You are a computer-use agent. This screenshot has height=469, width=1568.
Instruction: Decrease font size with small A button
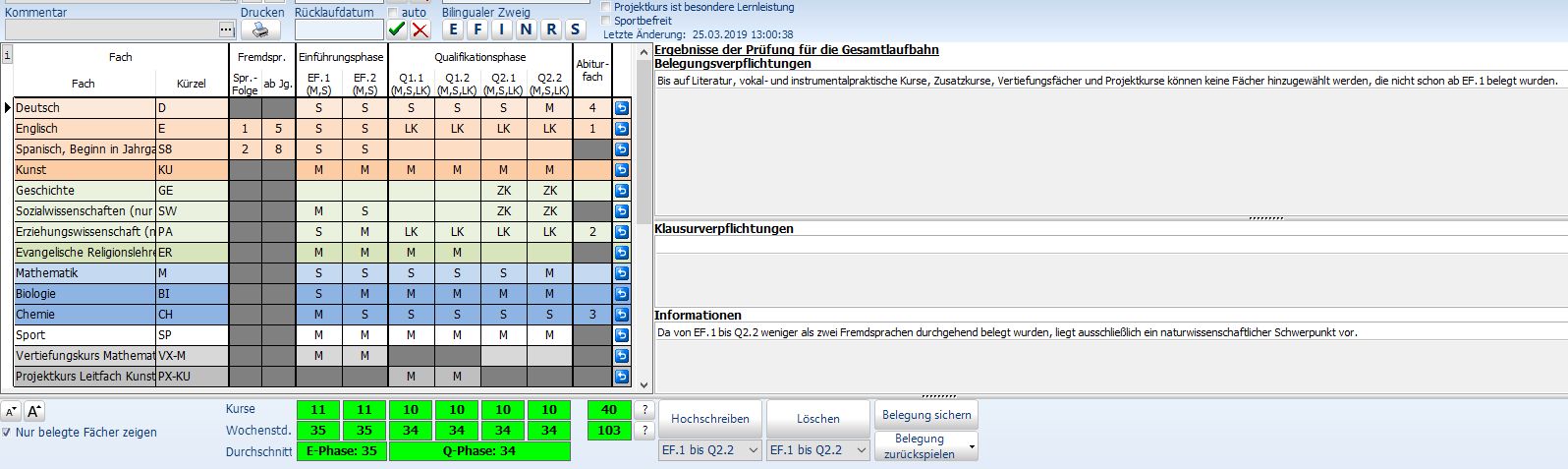[x=11, y=412]
